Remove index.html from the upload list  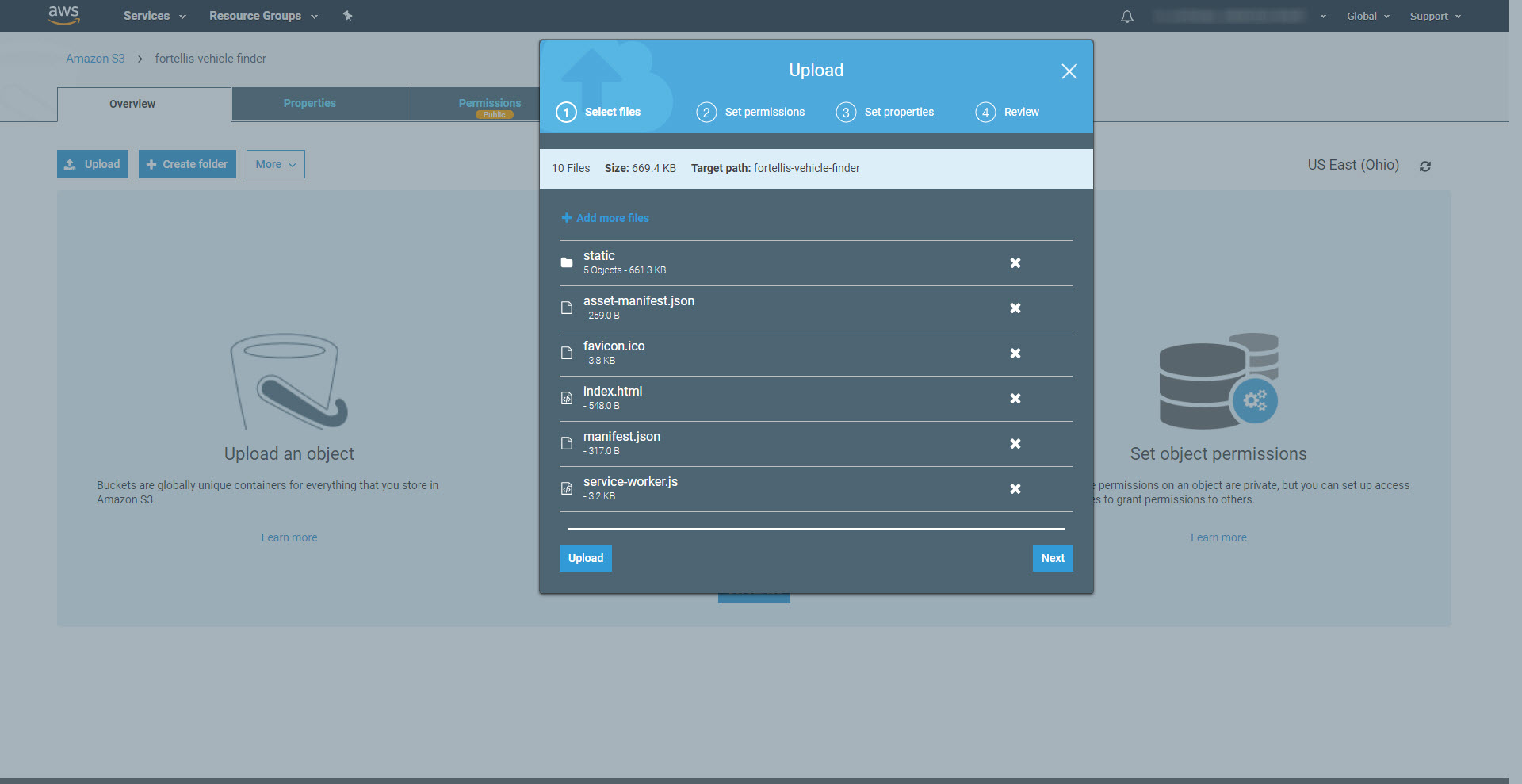[x=1015, y=399]
